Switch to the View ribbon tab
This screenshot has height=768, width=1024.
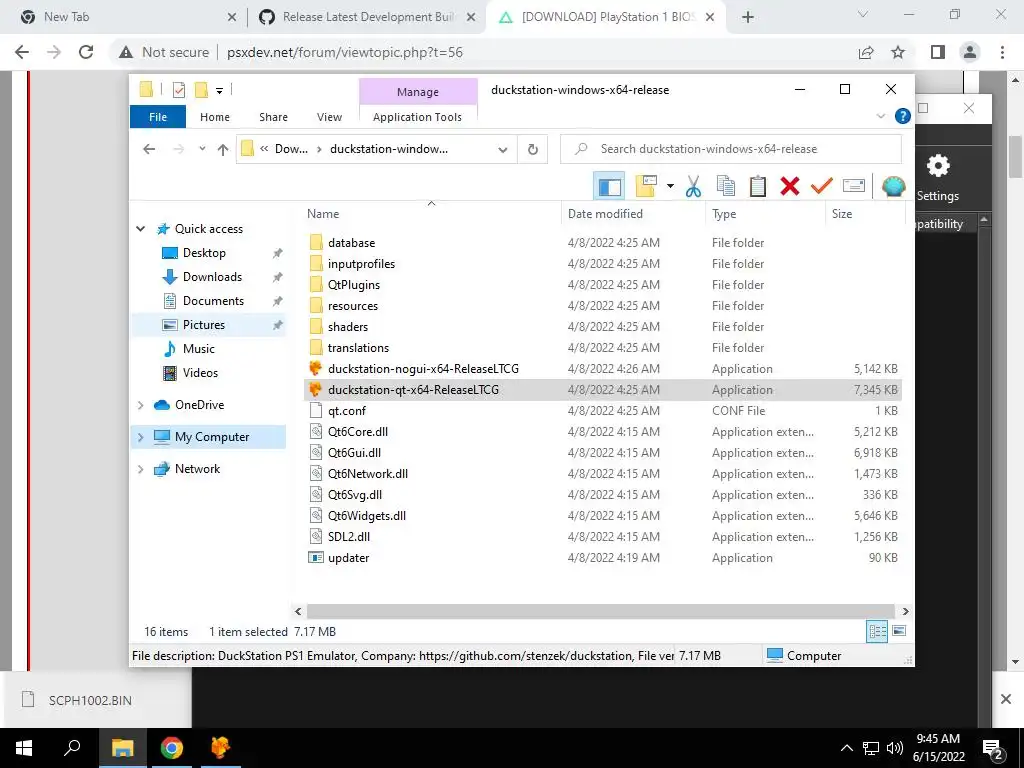click(329, 117)
